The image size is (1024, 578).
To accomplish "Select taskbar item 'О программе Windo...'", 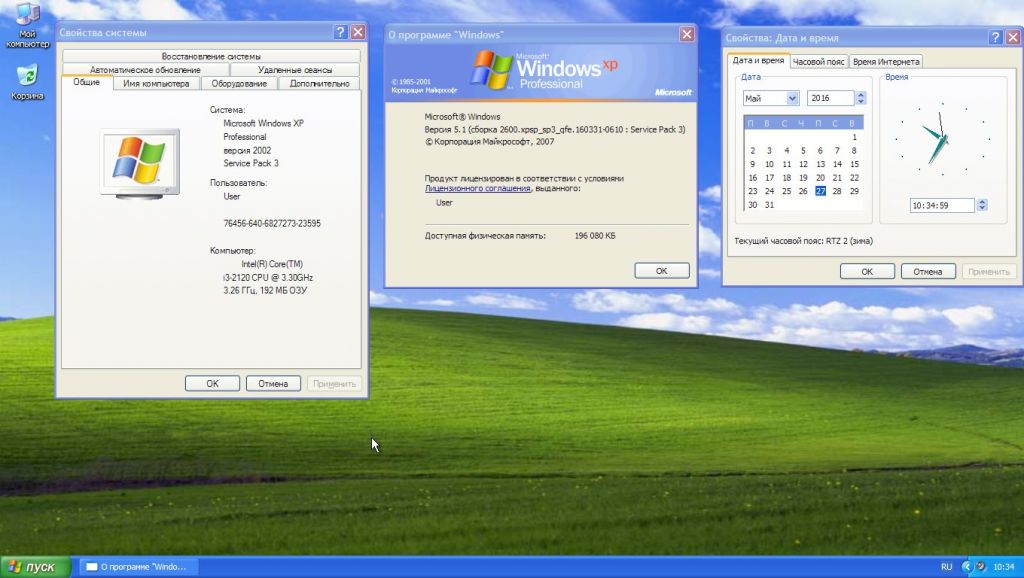I will click(137, 567).
